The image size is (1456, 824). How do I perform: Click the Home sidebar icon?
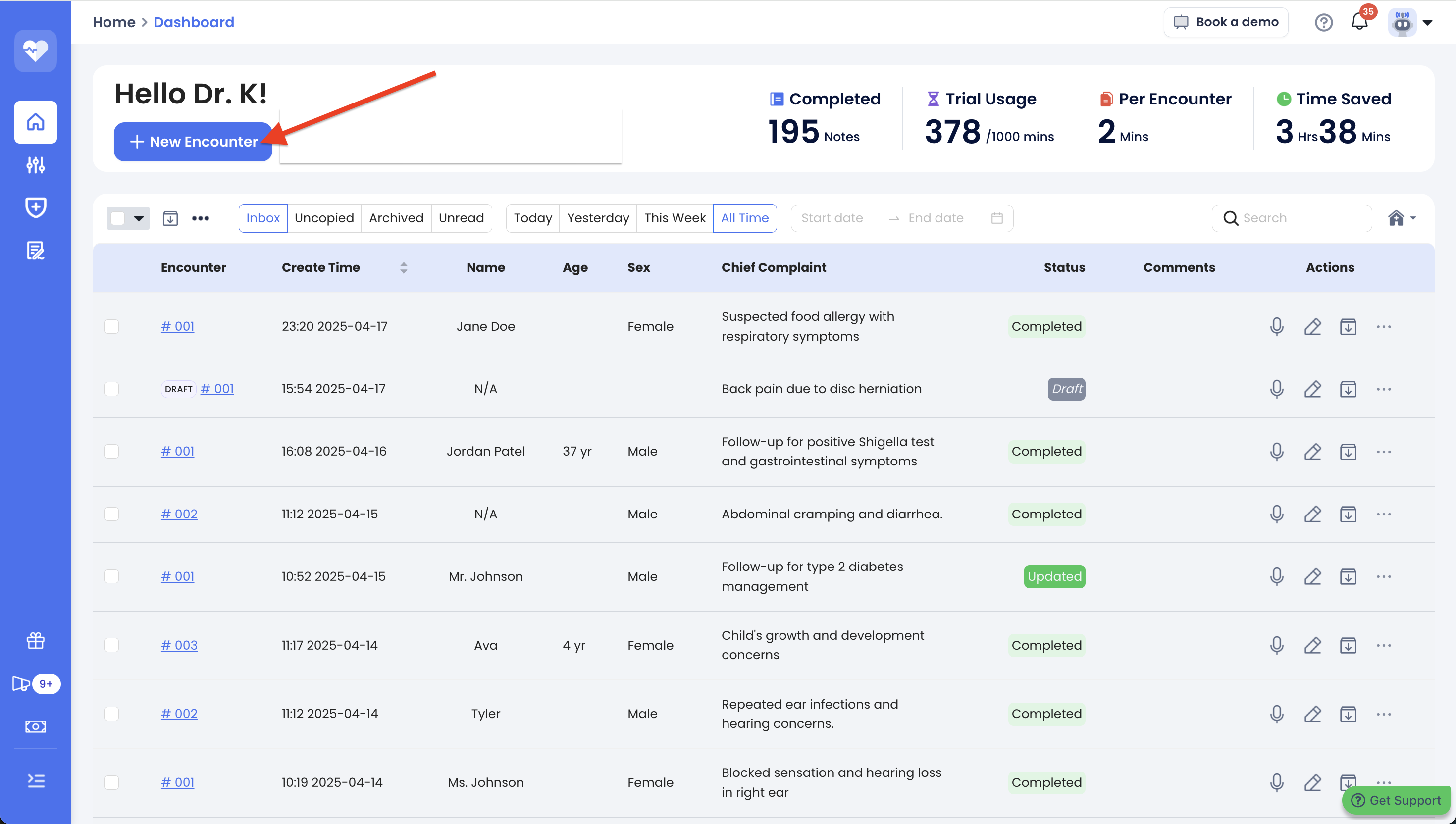tap(35, 122)
